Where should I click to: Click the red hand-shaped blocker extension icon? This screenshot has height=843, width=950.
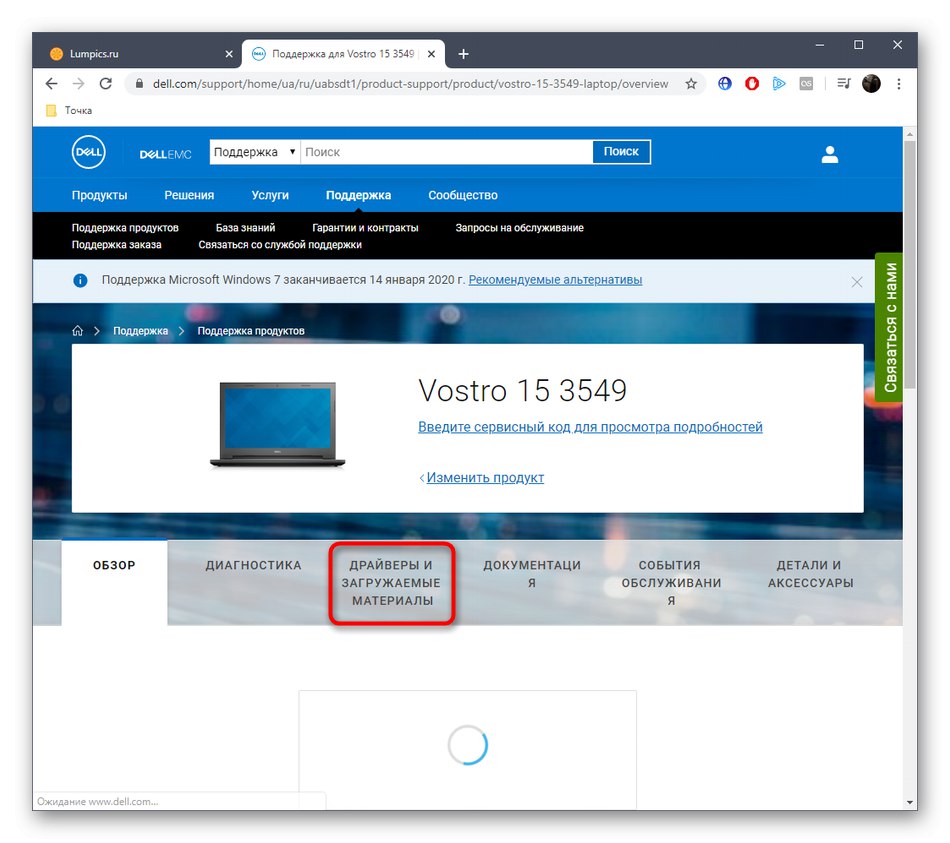coord(752,84)
